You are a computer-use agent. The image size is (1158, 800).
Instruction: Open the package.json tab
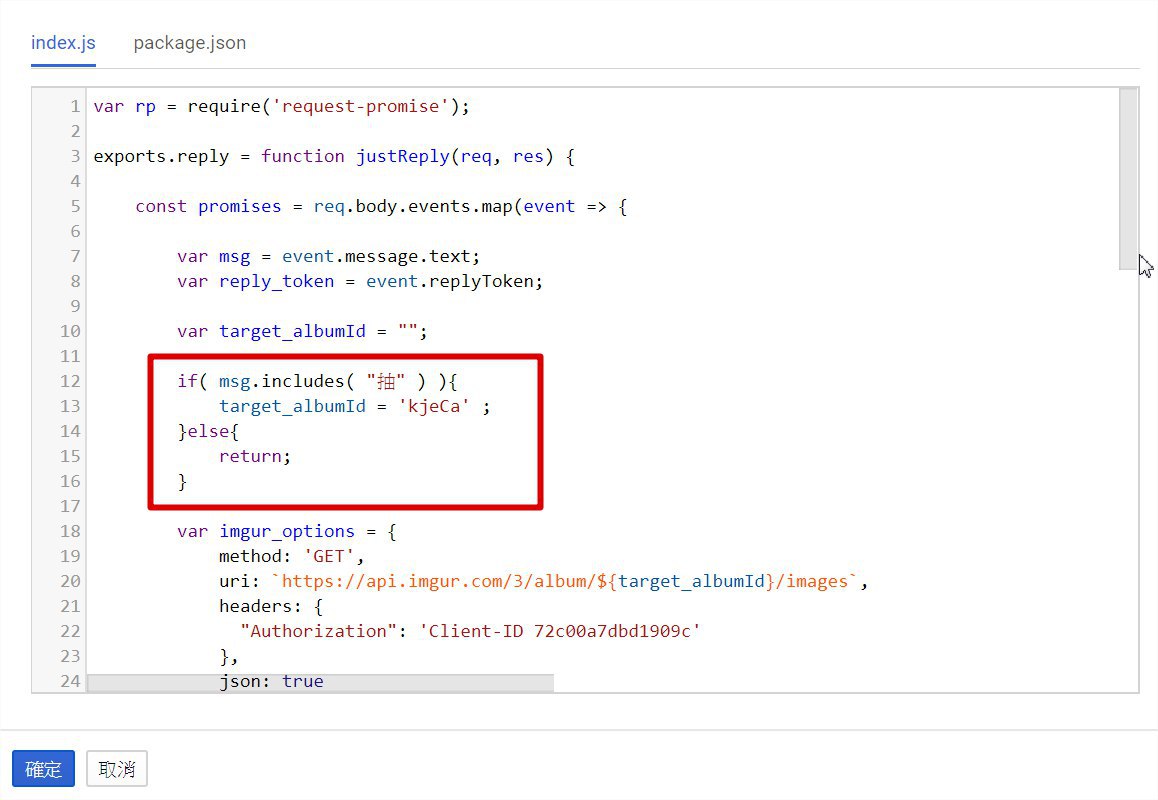(189, 43)
